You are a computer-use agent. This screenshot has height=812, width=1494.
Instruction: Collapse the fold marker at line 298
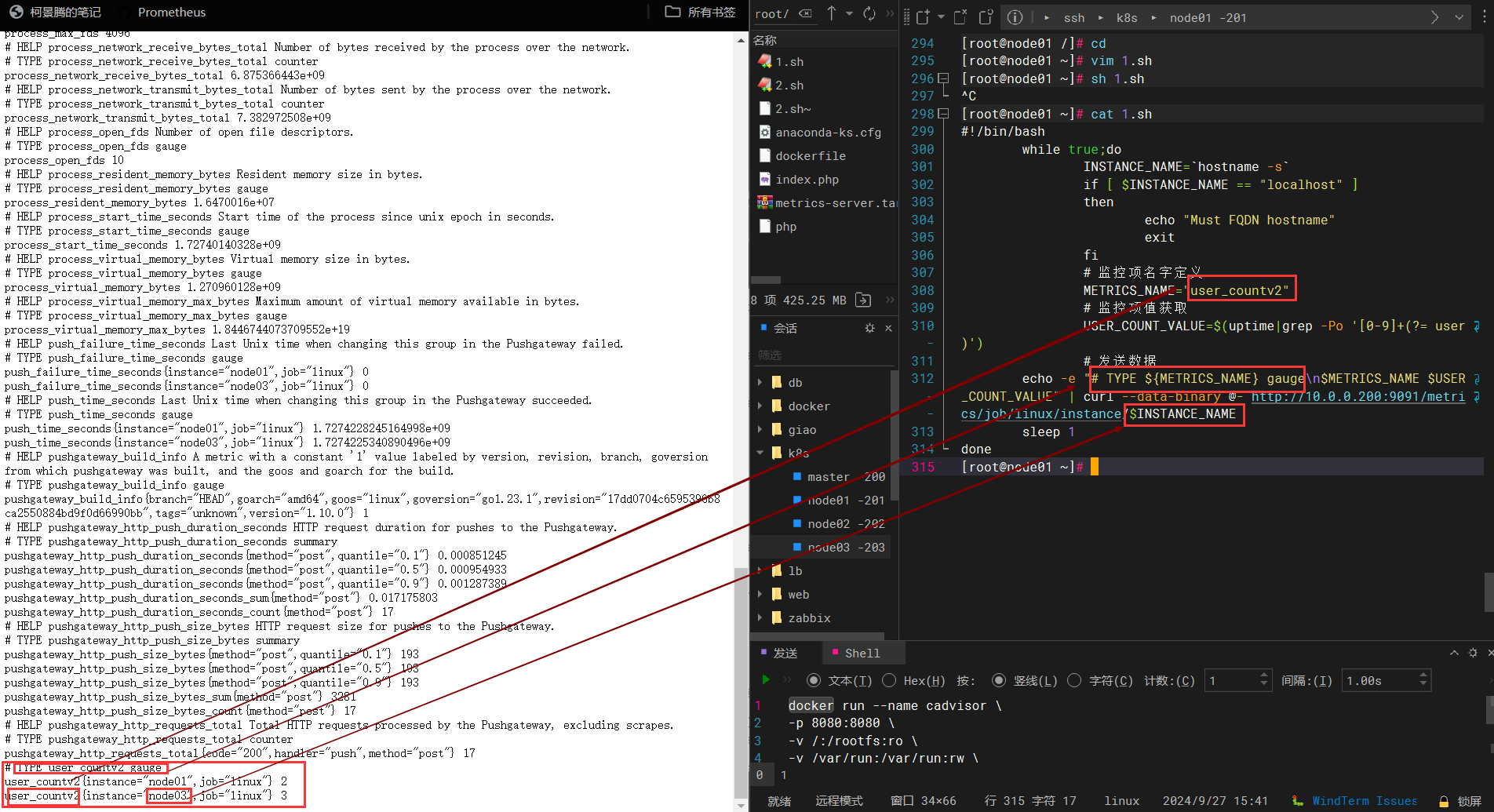click(944, 114)
